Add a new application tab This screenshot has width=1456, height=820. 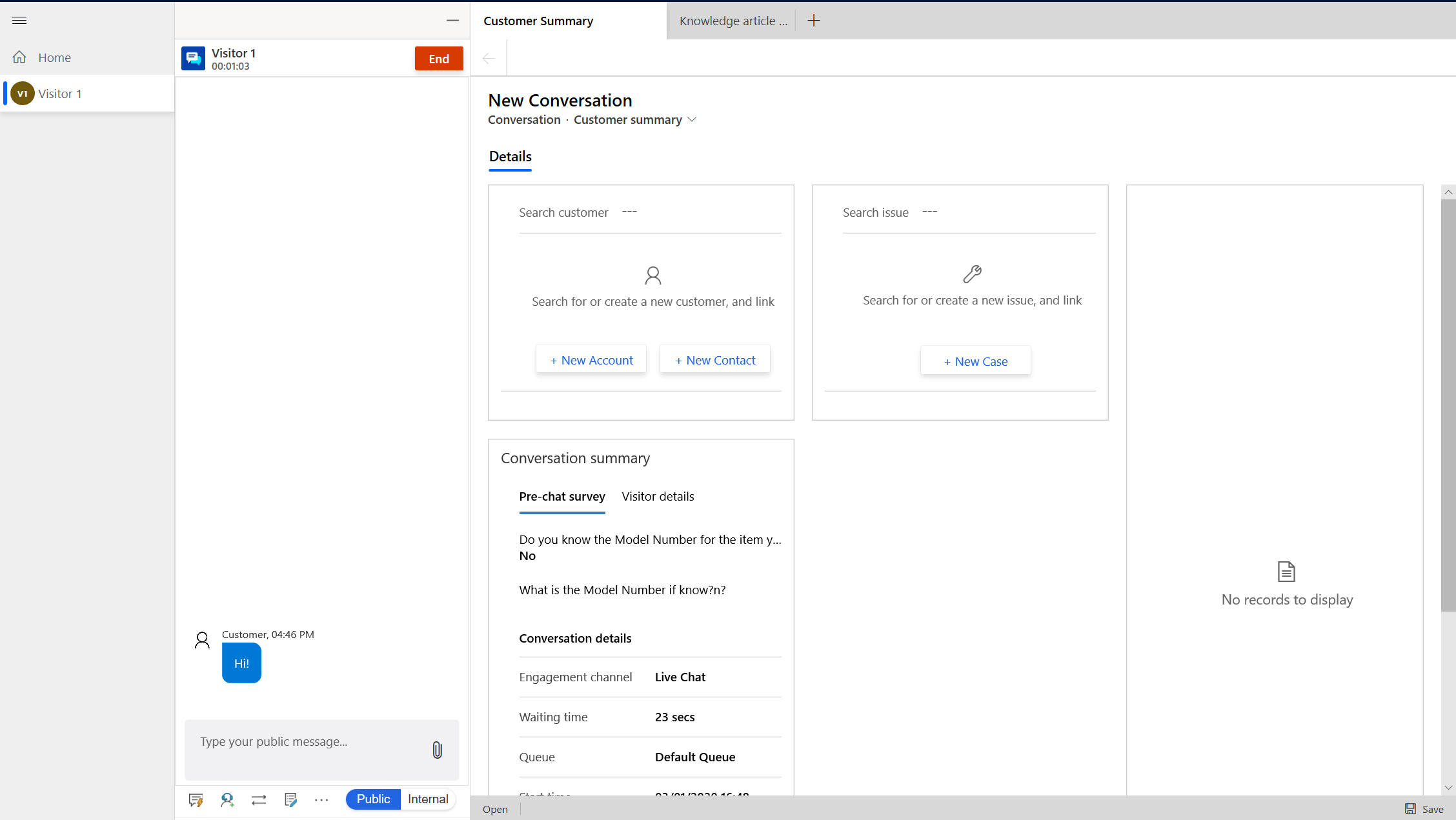[814, 21]
